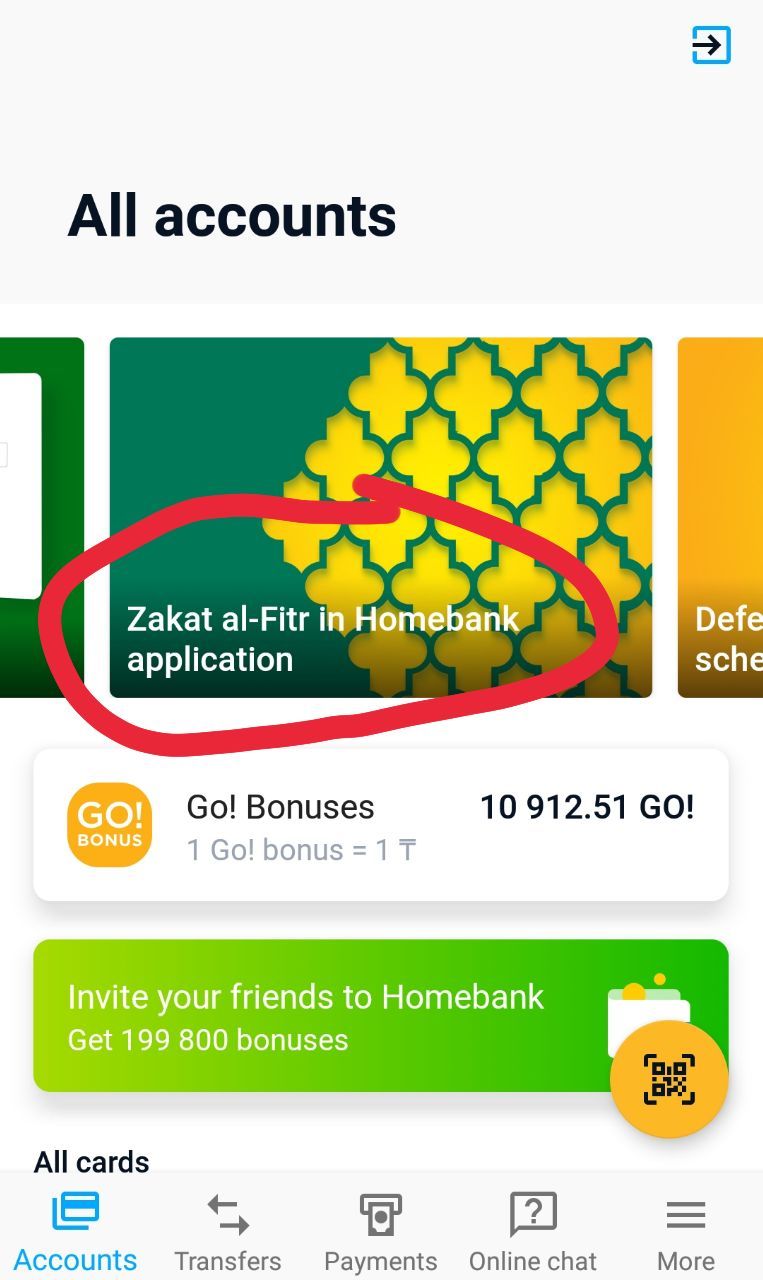Image resolution: width=763 pixels, height=1280 pixels.
Task: Tap the All accounts title
Action: (232, 216)
